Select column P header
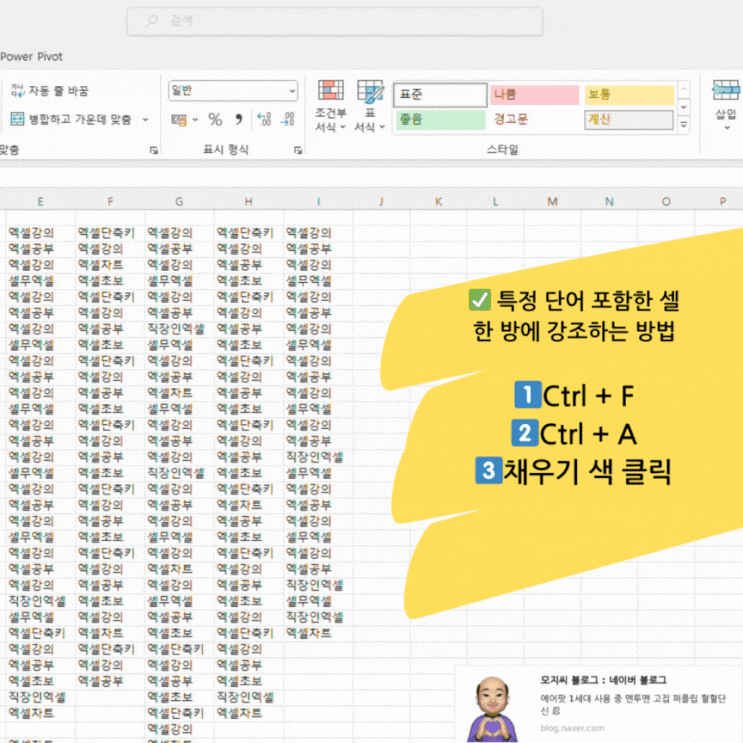 [x=722, y=201]
